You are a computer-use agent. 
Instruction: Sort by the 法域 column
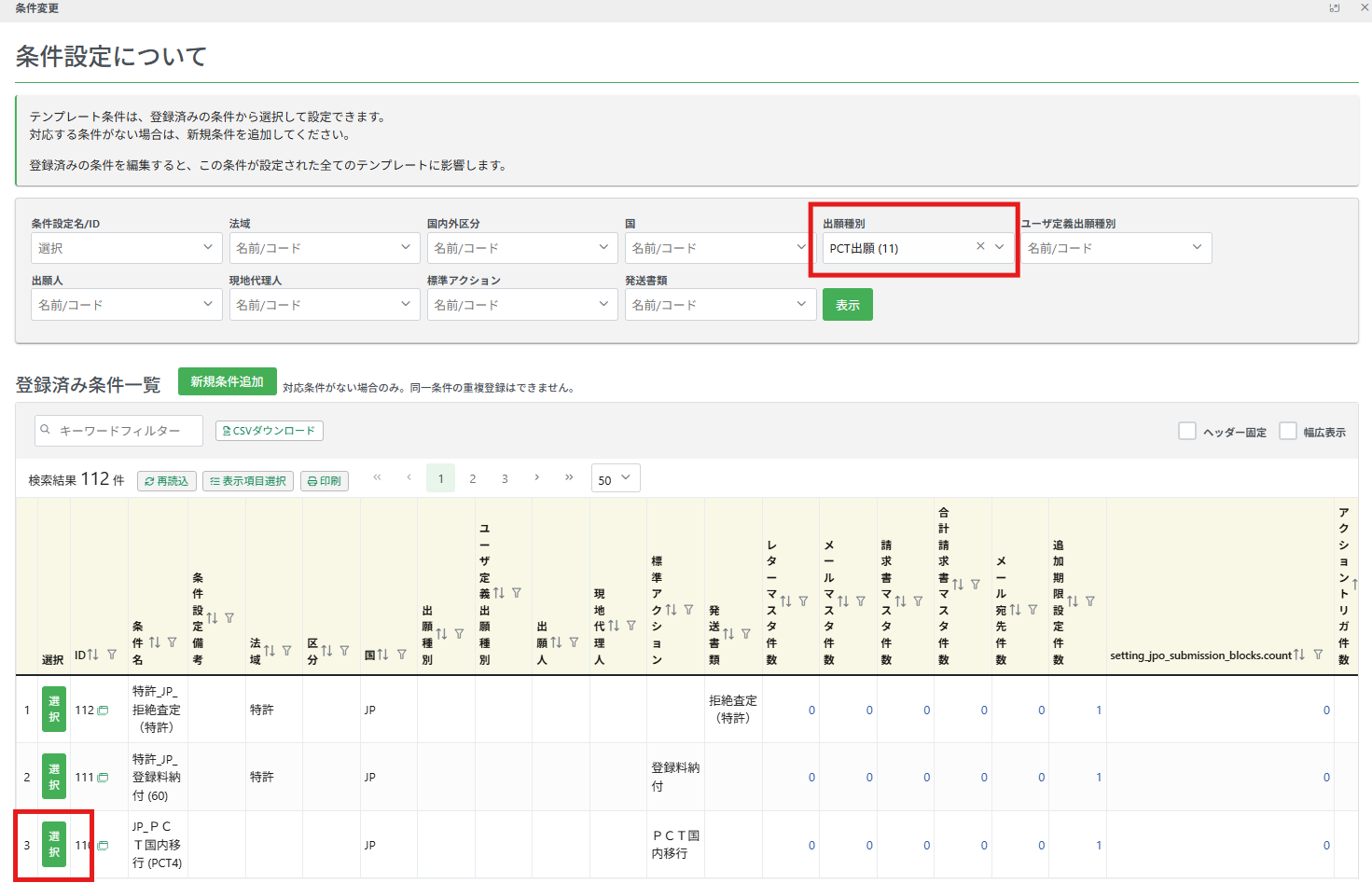[269, 650]
